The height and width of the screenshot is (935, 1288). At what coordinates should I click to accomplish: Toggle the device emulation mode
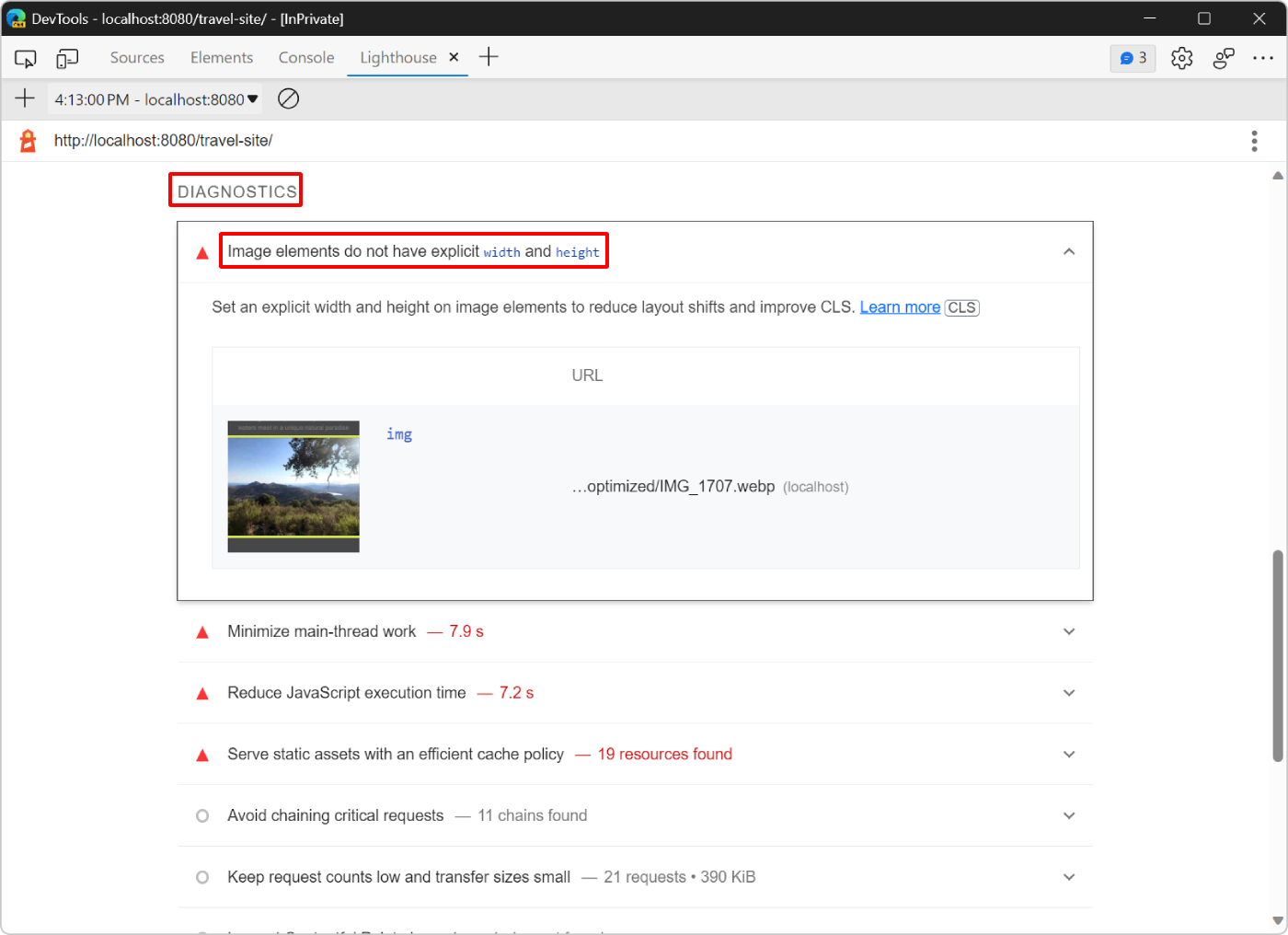65,57
